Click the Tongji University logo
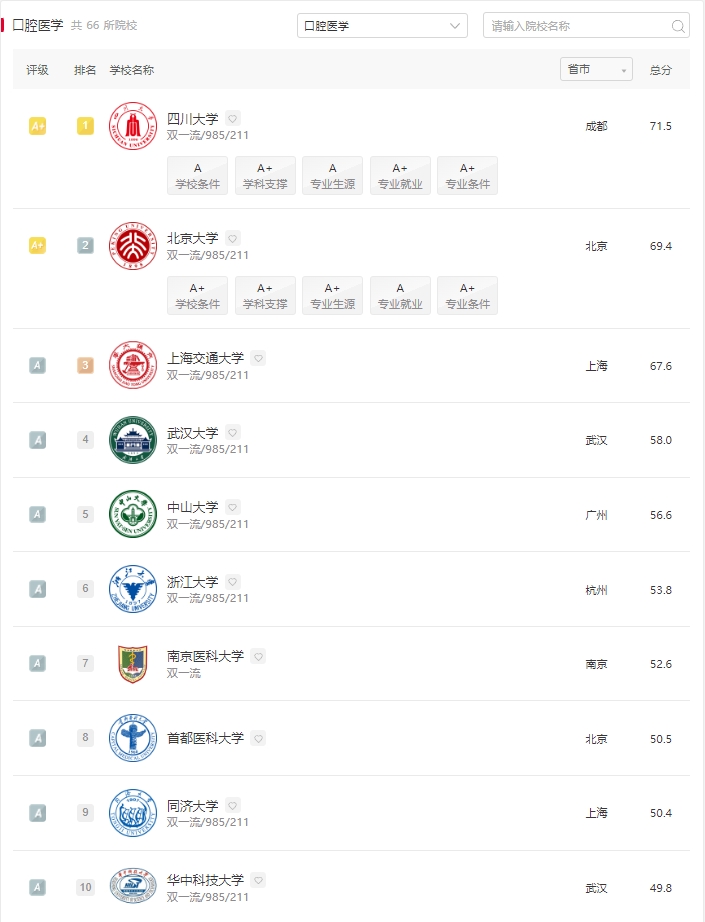705x922 pixels. (133, 813)
